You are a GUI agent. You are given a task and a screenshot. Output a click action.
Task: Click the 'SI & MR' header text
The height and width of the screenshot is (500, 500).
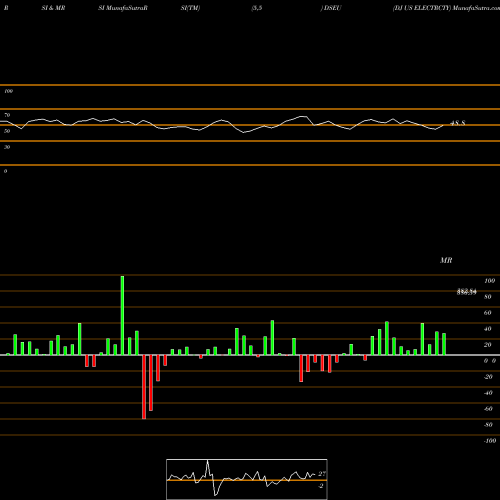click(x=53, y=8)
